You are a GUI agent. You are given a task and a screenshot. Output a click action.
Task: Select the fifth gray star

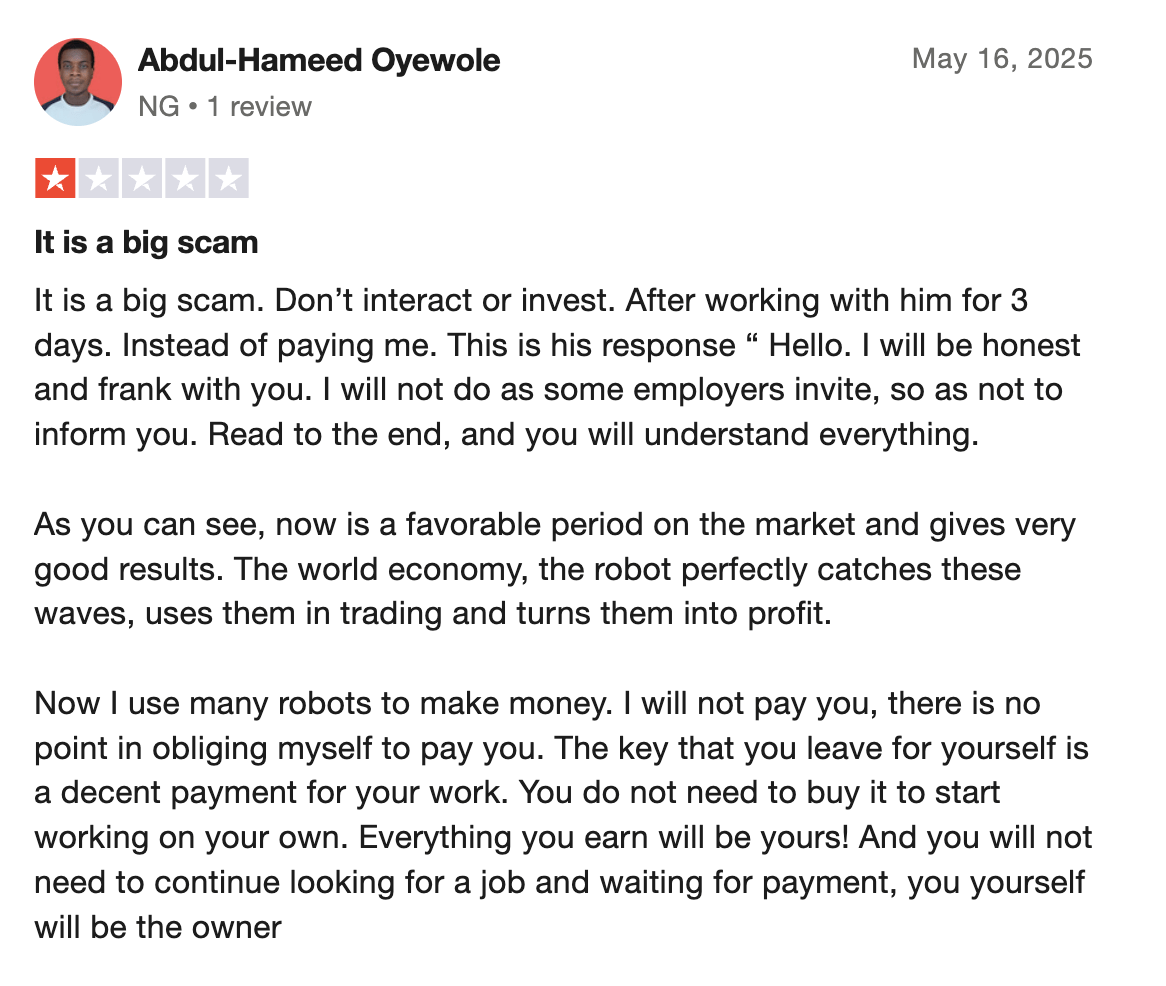click(x=228, y=178)
